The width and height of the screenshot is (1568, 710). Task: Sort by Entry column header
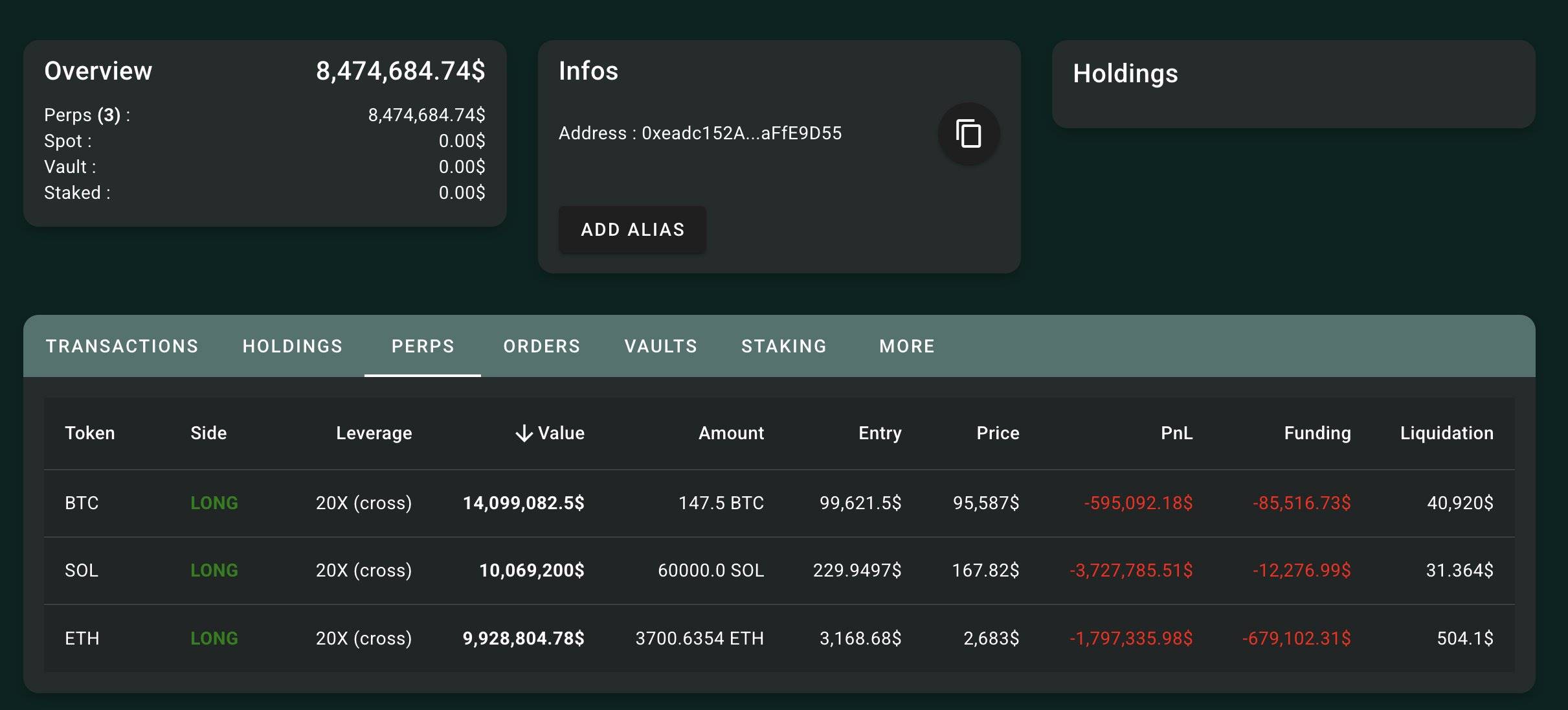tap(879, 433)
